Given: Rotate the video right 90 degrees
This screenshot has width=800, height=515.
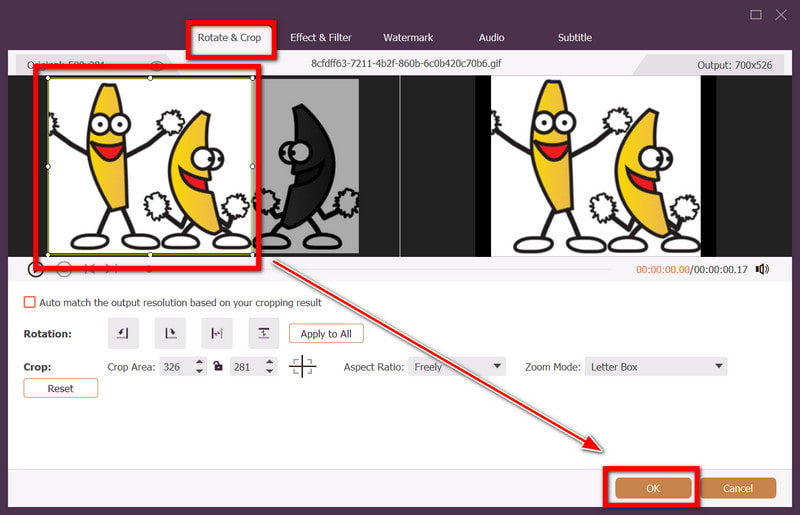Looking at the screenshot, I should click(x=169, y=333).
